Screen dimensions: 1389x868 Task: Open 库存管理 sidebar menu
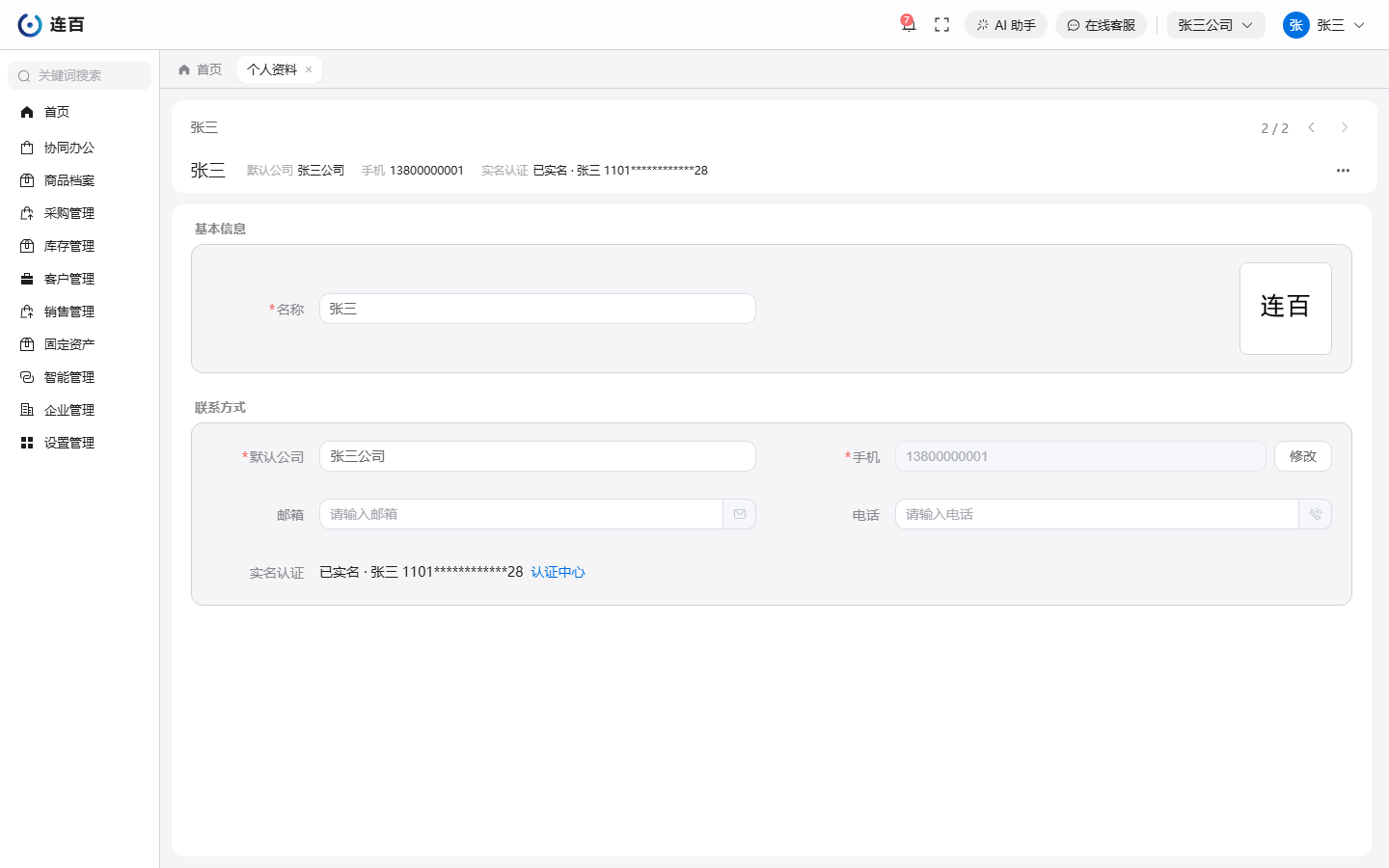coord(80,246)
